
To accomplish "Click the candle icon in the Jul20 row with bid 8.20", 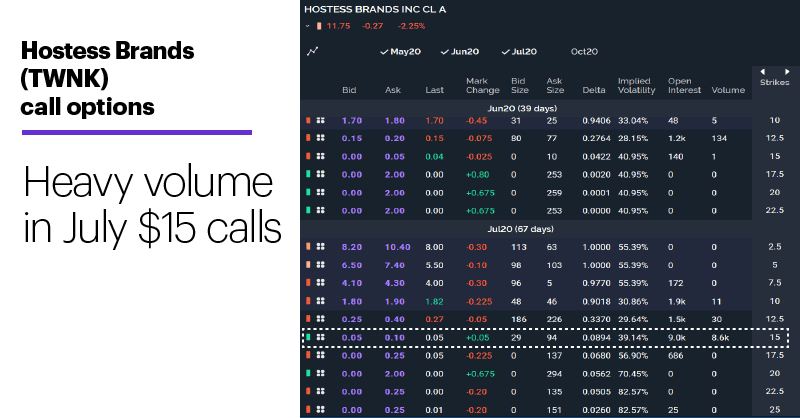I will click(x=308, y=247).
